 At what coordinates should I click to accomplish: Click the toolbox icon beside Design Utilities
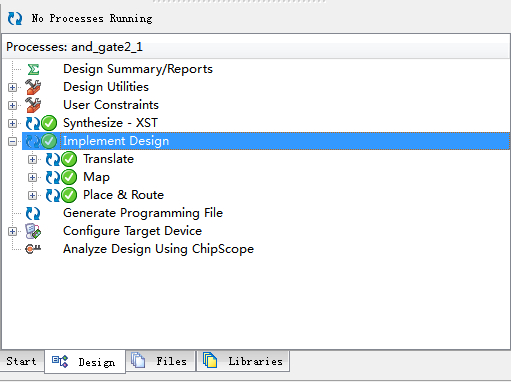(x=33, y=87)
